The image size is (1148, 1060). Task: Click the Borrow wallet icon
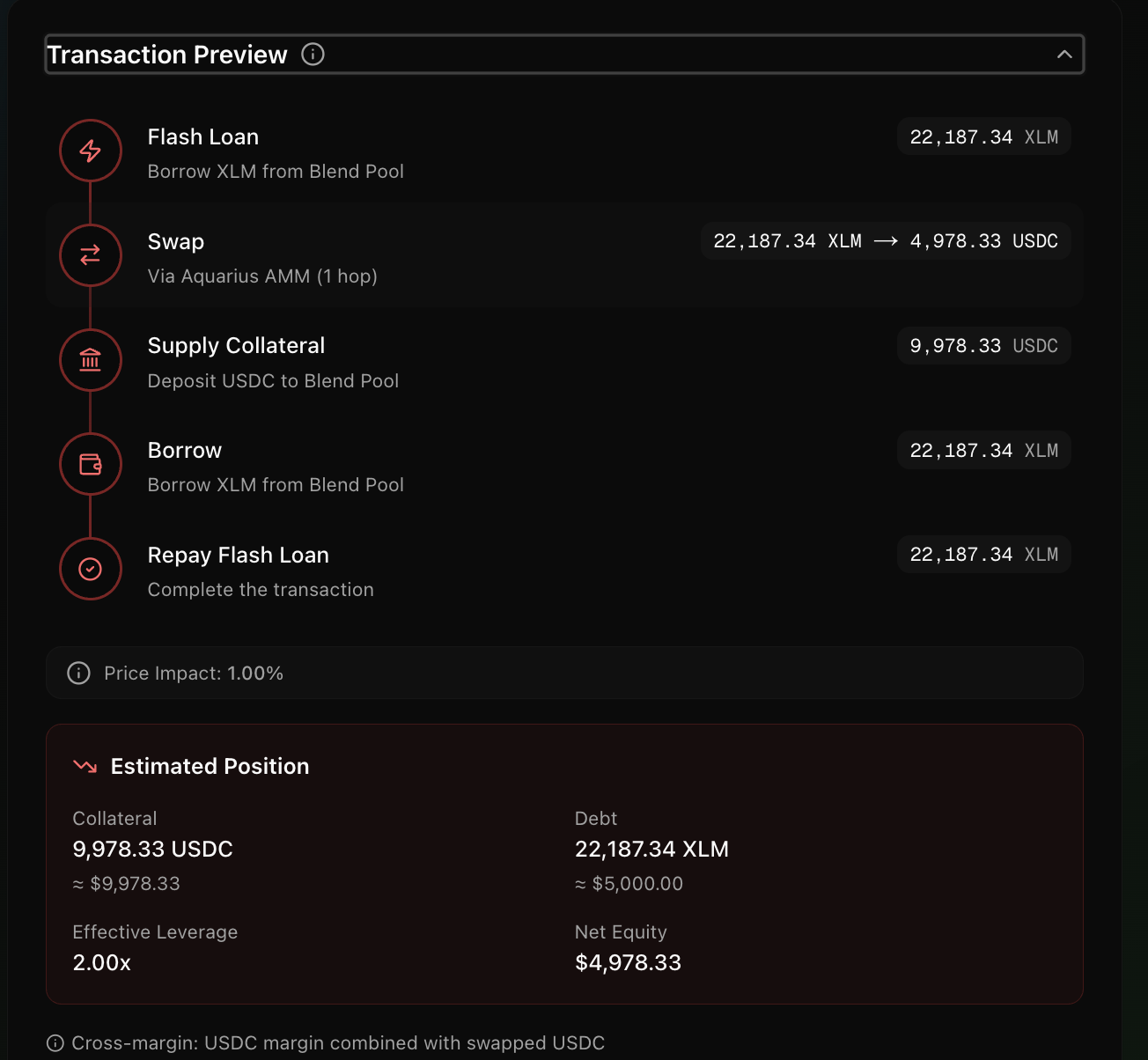coord(90,464)
